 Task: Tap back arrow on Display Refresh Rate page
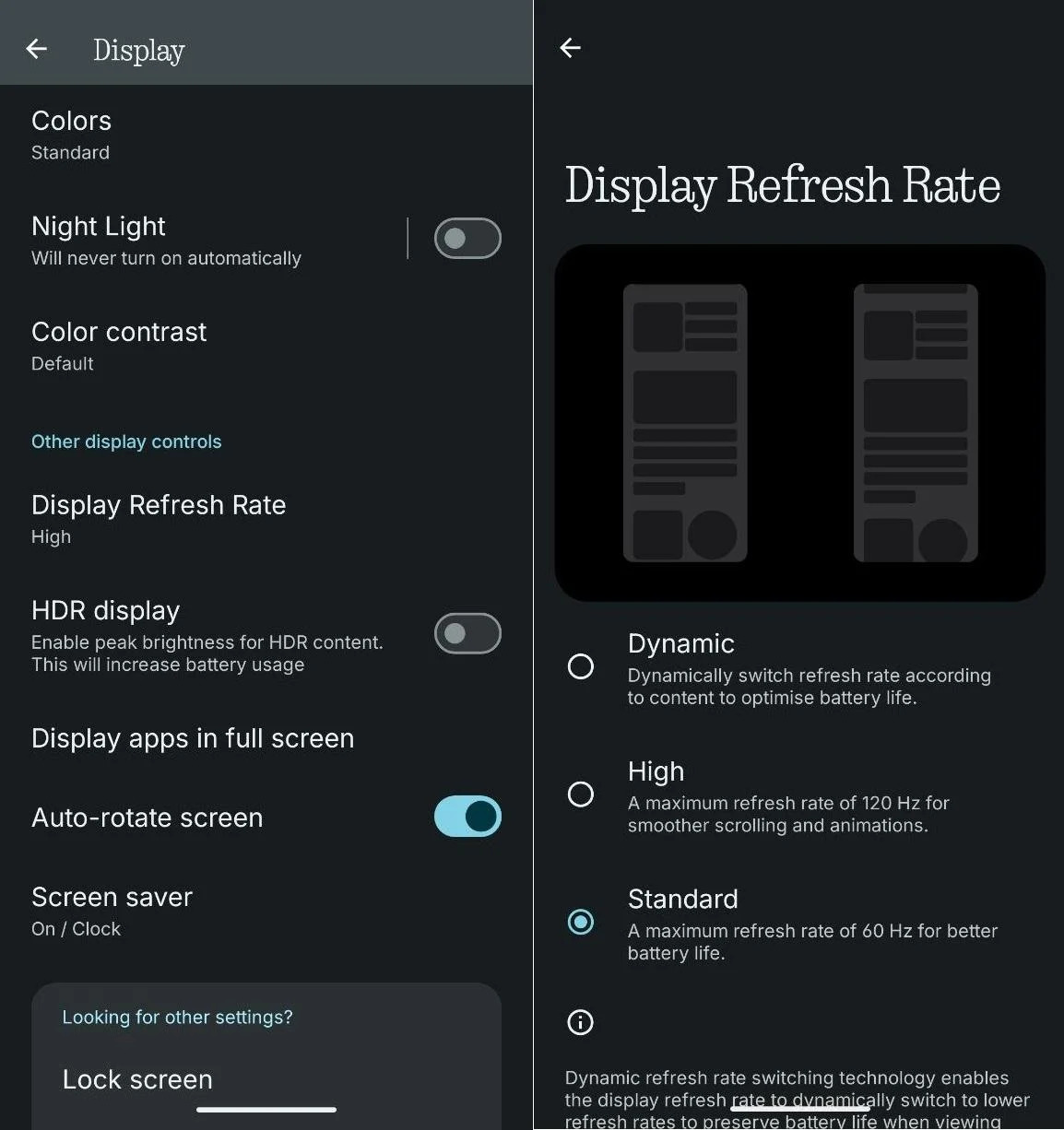[571, 48]
